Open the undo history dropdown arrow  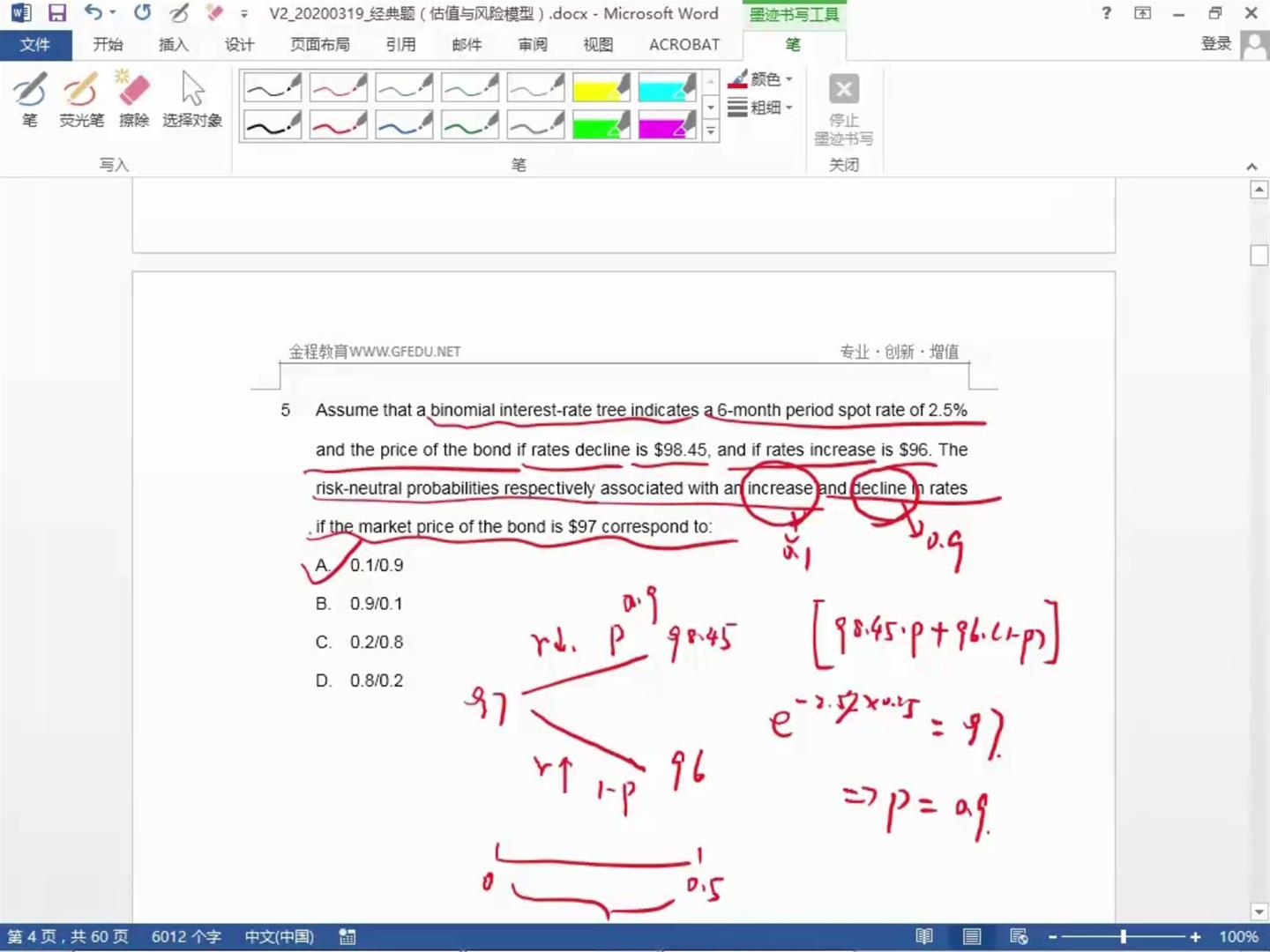[x=113, y=13]
